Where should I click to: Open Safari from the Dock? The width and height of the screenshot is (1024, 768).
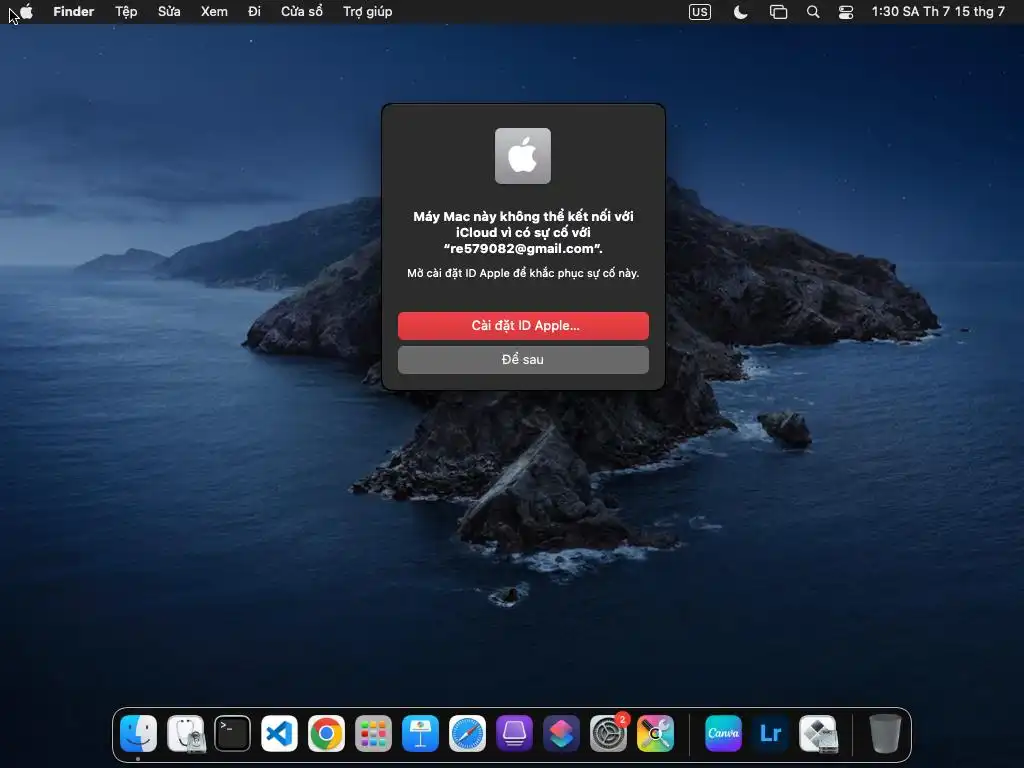(468, 733)
